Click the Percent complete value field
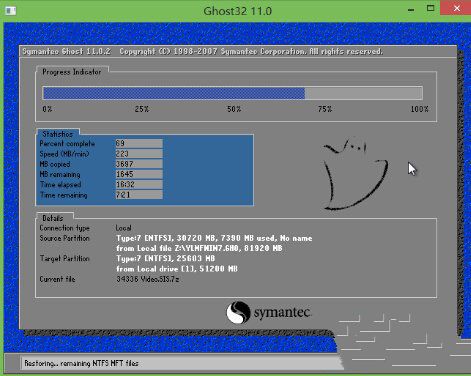This screenshot has width=471, height=376. click(x=139, y=143)
